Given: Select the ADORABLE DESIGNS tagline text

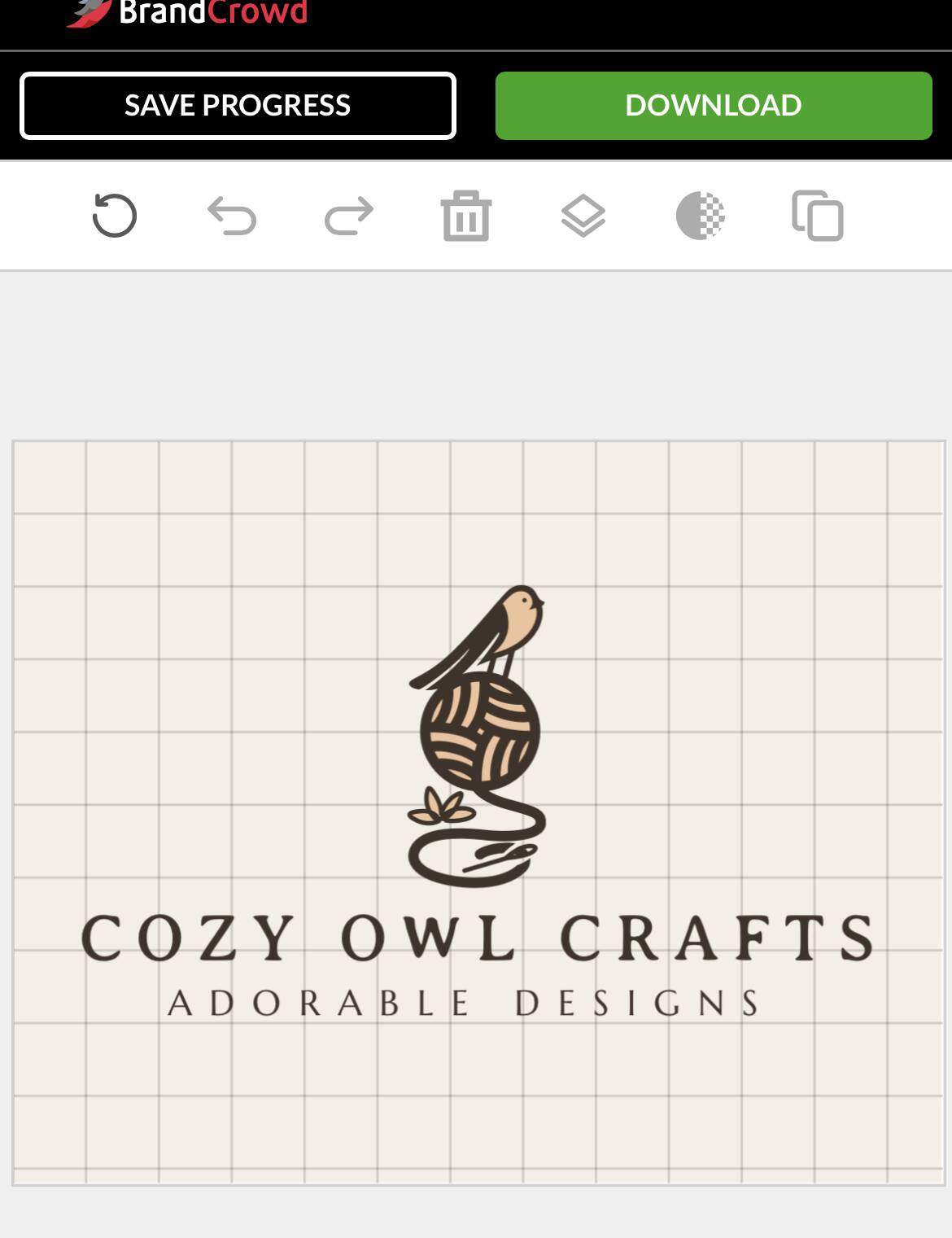Looking at the screenshot, I should [x=464, y=1003].
